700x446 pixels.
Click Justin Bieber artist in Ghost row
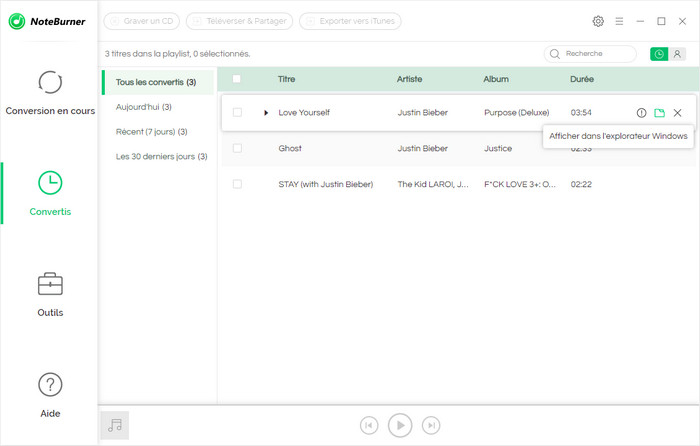pos(423,148)
